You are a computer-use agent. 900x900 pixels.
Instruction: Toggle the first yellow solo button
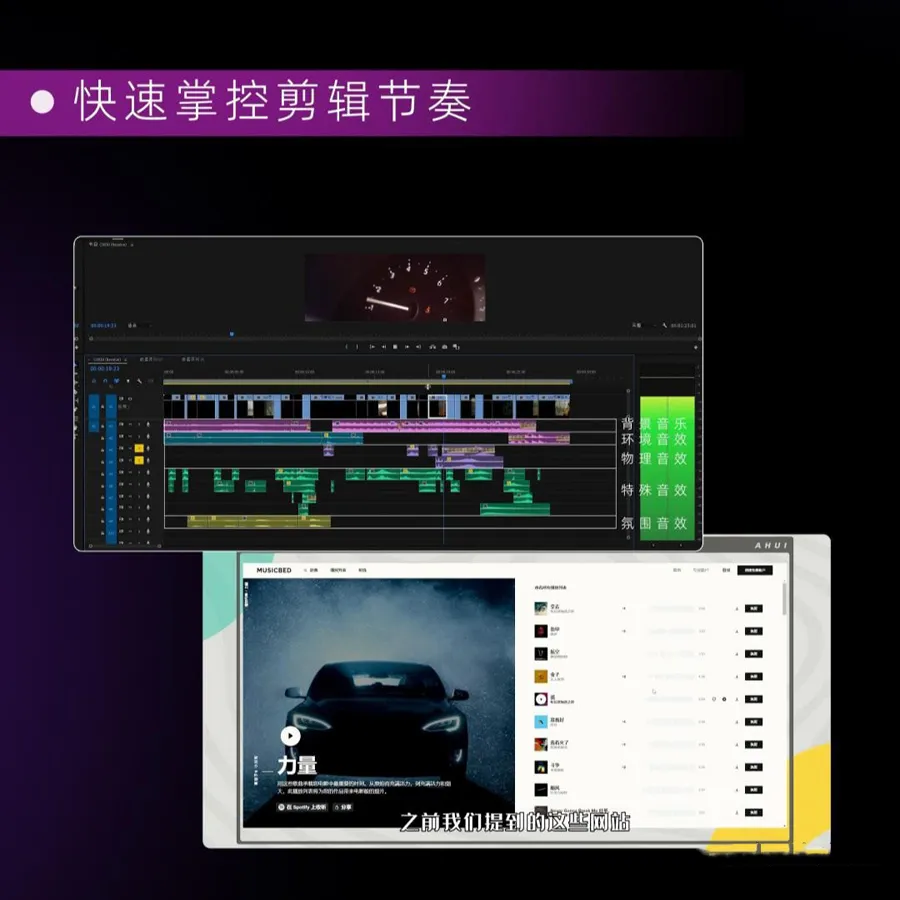pyautogui.click(x=139, y=448)
